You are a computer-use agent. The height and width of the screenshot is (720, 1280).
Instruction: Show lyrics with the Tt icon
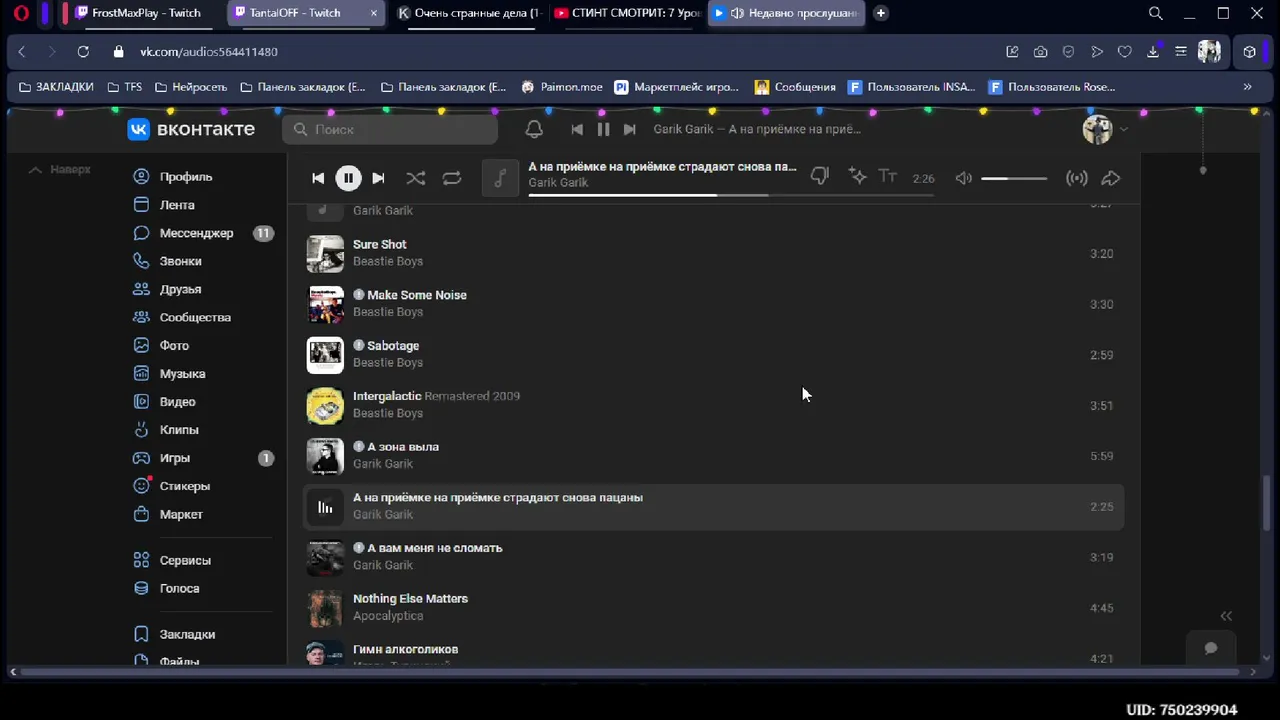click(888, 177)
